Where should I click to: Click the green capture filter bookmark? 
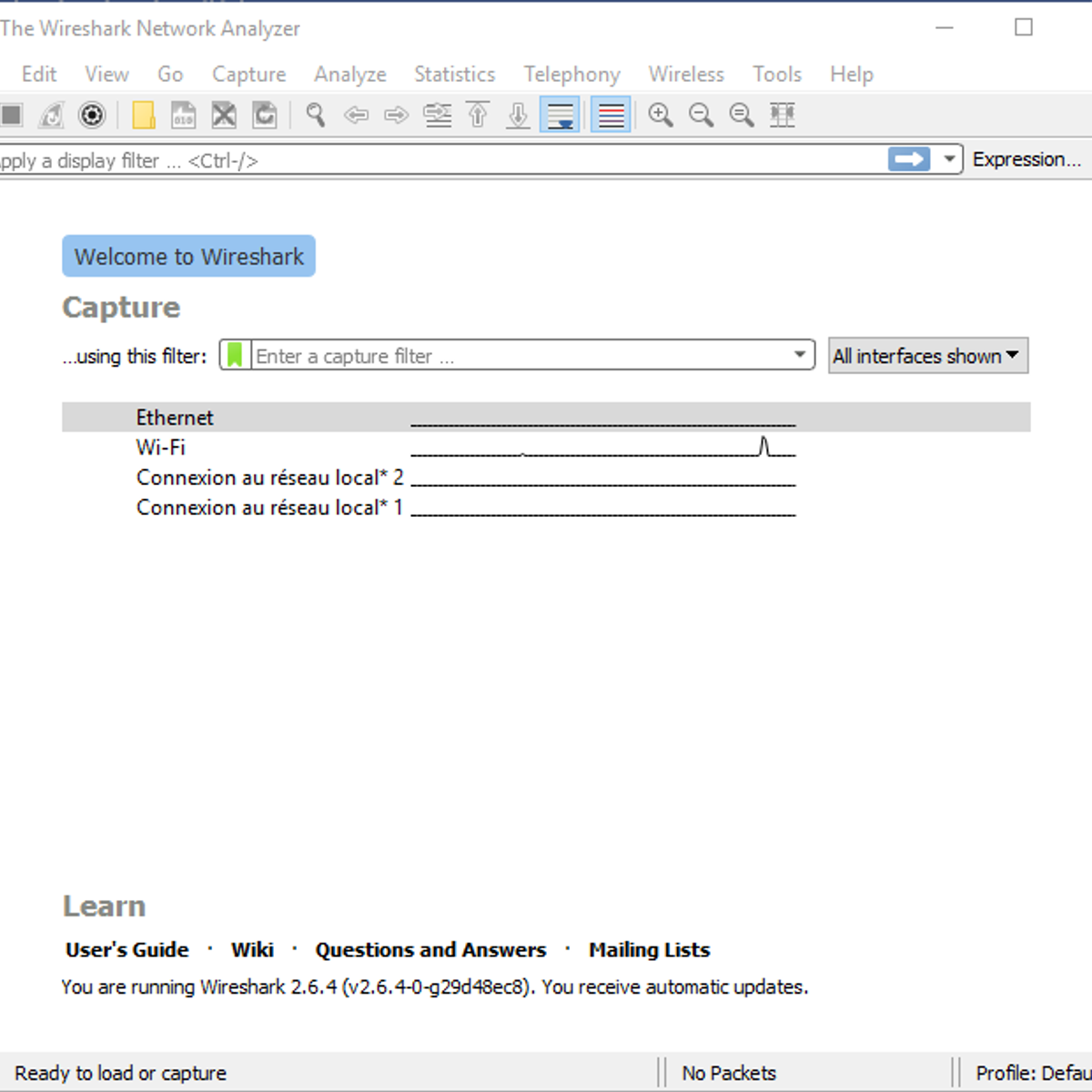click(x=235, y=355)
